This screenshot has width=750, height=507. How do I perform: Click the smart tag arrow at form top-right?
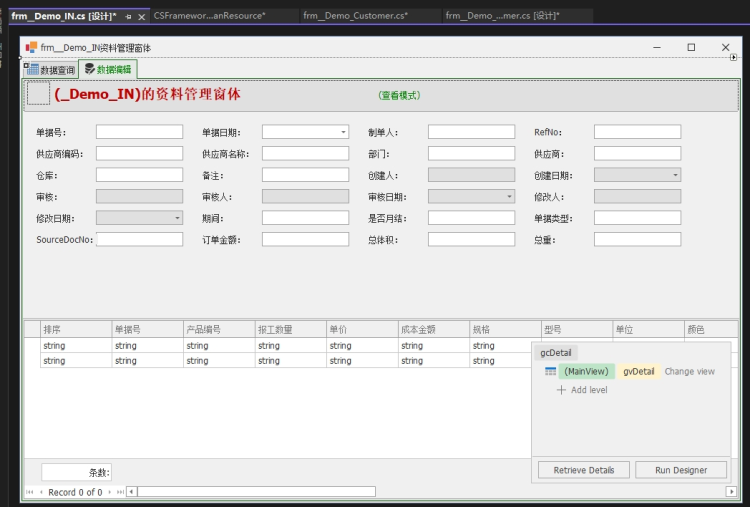733,59
